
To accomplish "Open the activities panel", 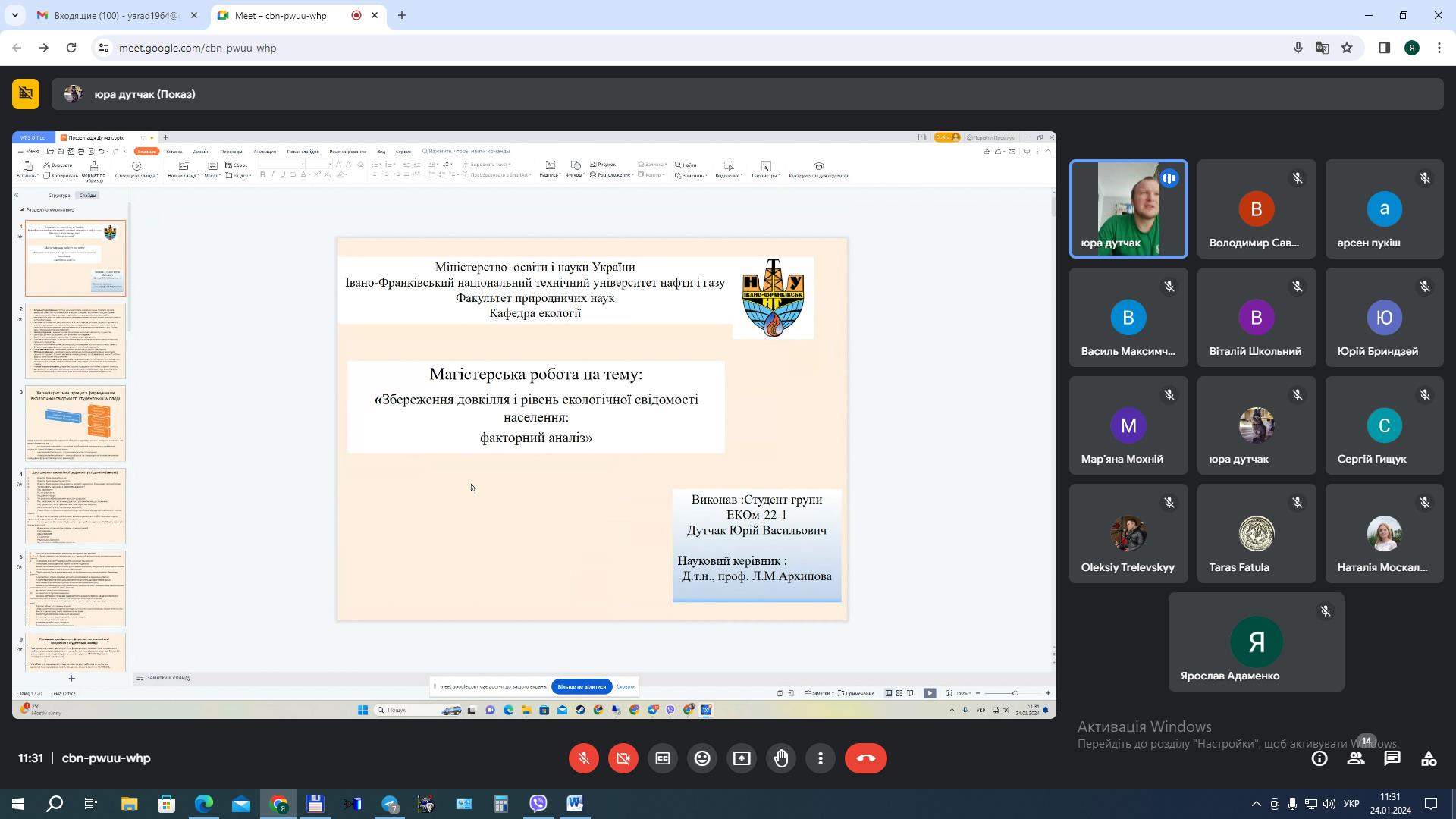I will click(1429, 758).
